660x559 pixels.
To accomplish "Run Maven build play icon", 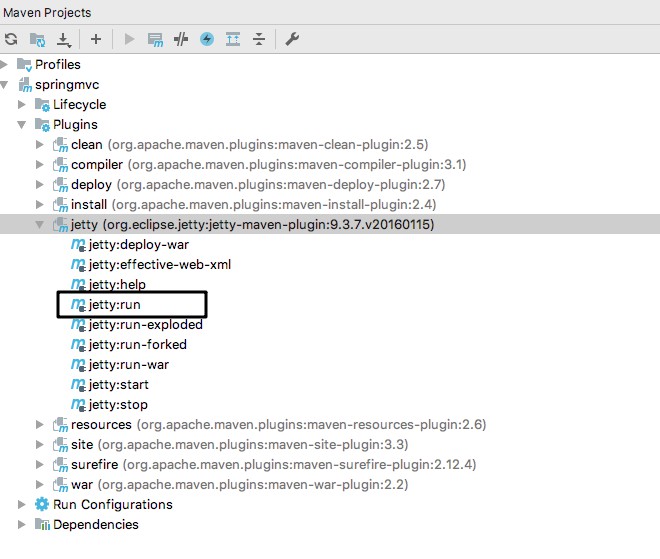I will (130, 39).
